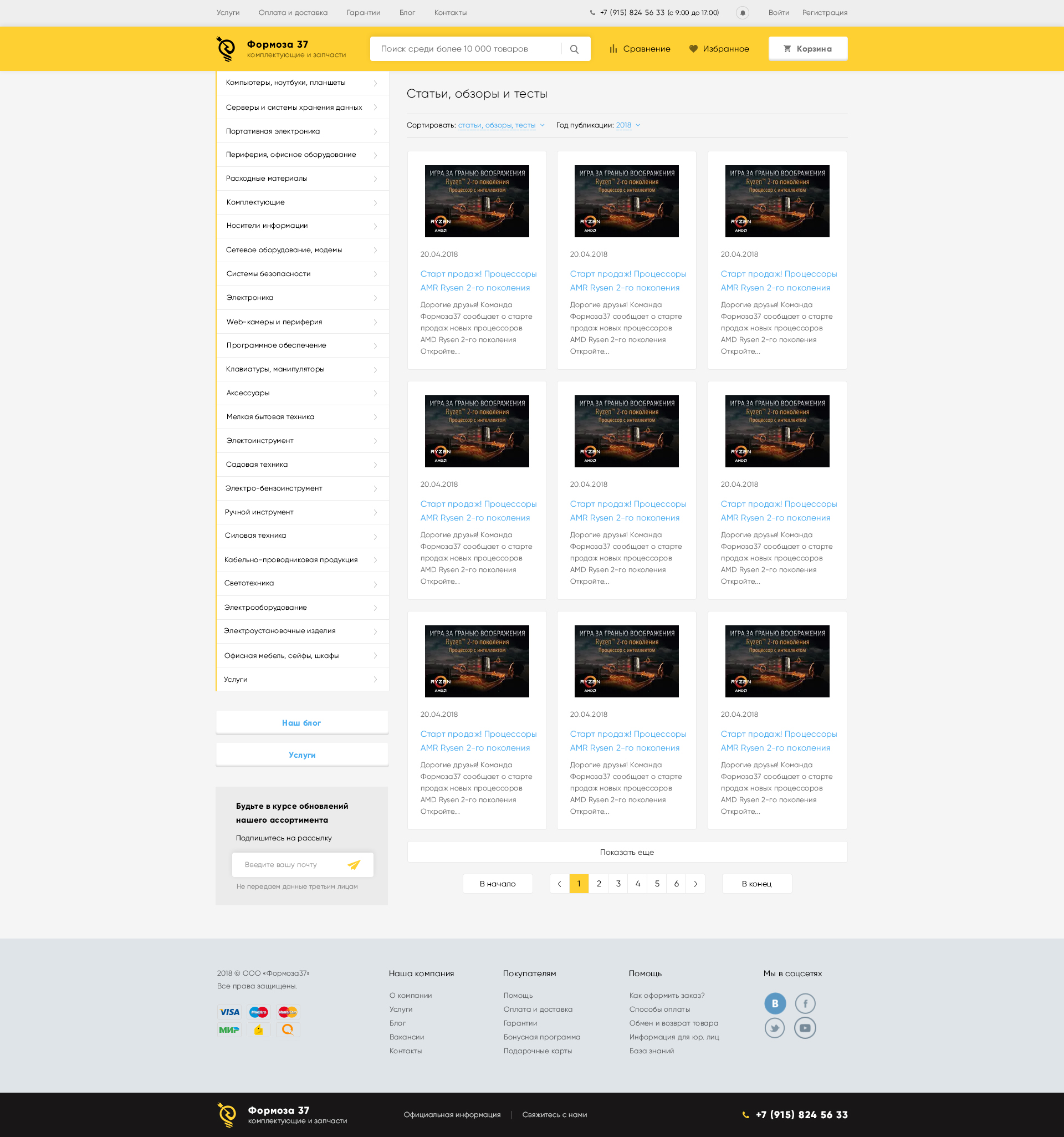1064x1137 pixels.
Task: Open YouTube social icon in footer
Action: click(805, 1028)
